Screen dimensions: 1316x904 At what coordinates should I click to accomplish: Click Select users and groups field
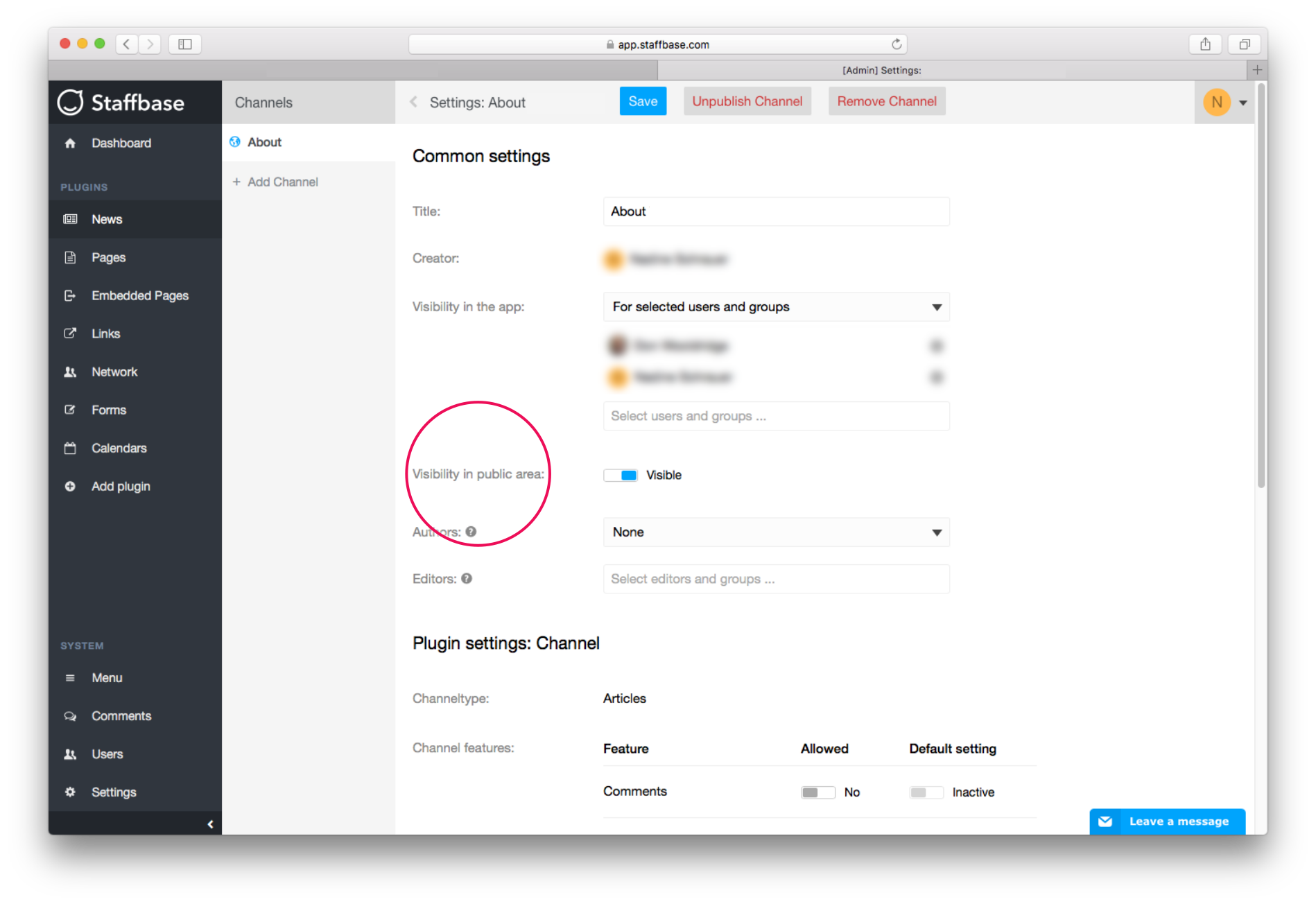(777, 416)
